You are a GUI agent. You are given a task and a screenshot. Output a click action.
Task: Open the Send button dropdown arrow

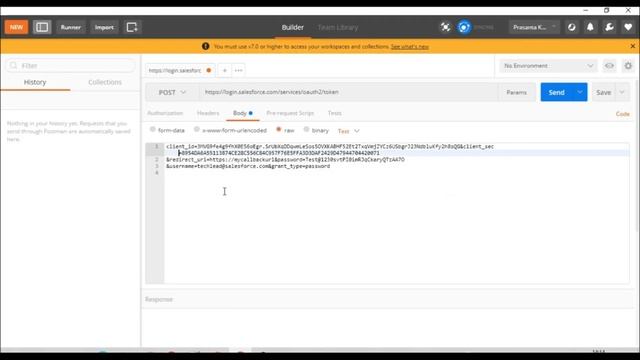(x=580, y=93)
